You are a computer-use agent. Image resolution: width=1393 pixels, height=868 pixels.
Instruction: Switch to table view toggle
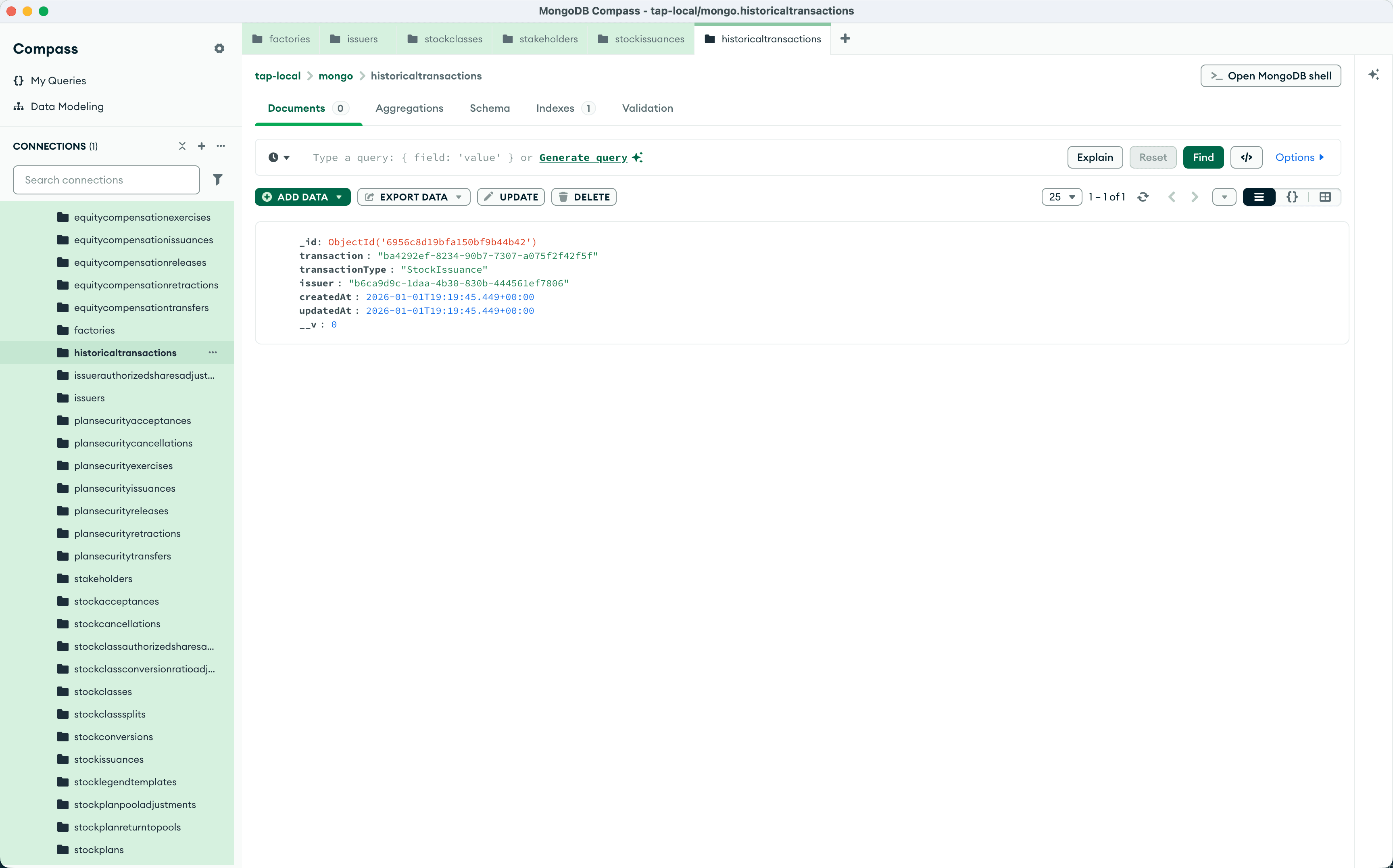pos(1325,197)
